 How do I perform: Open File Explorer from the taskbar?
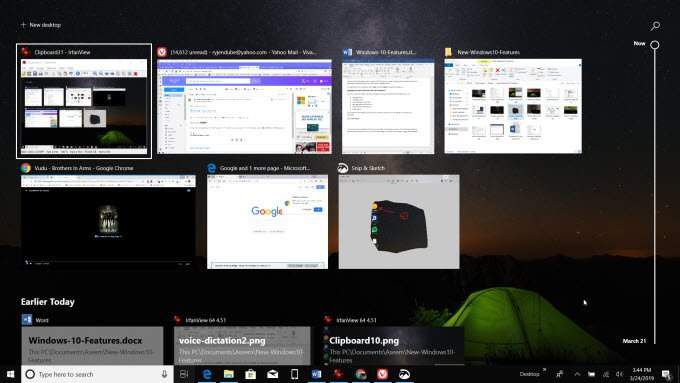229,374
